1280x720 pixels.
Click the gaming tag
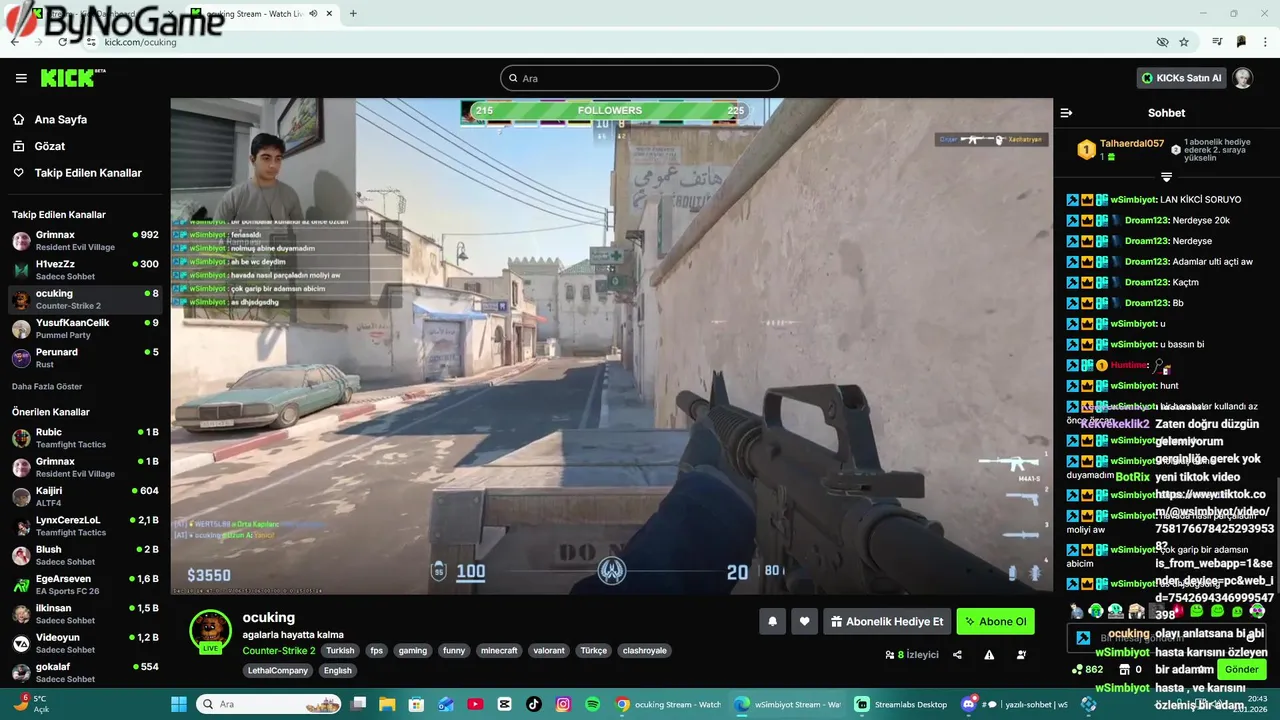pyautogui.click(x=413, y=650)
